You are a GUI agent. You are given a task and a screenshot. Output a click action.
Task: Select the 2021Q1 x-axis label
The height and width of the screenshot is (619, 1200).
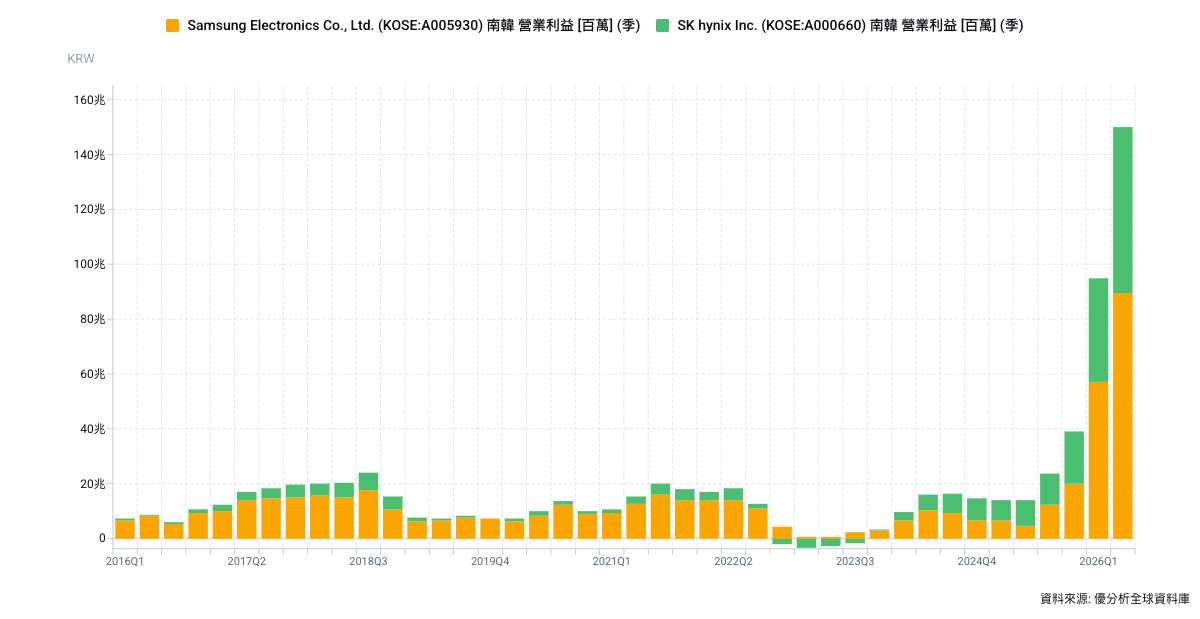pos(611,562)
